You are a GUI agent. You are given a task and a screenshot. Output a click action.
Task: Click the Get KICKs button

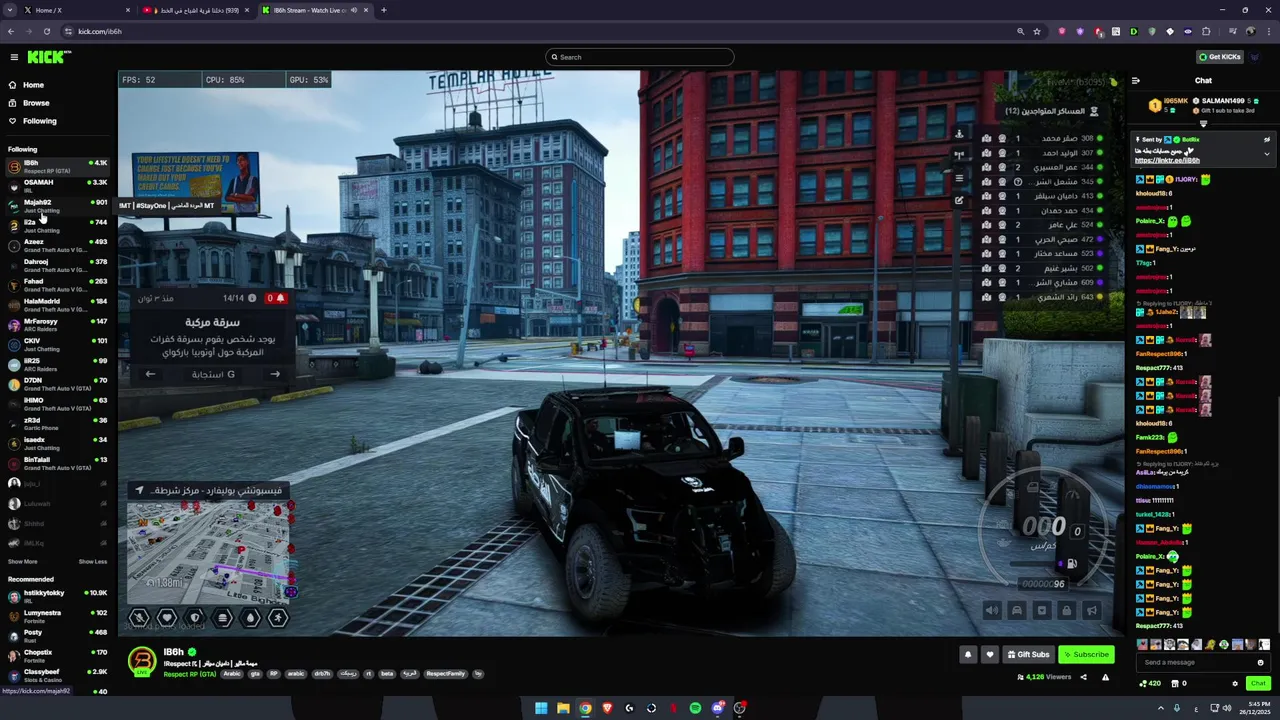coord(1220,57)
